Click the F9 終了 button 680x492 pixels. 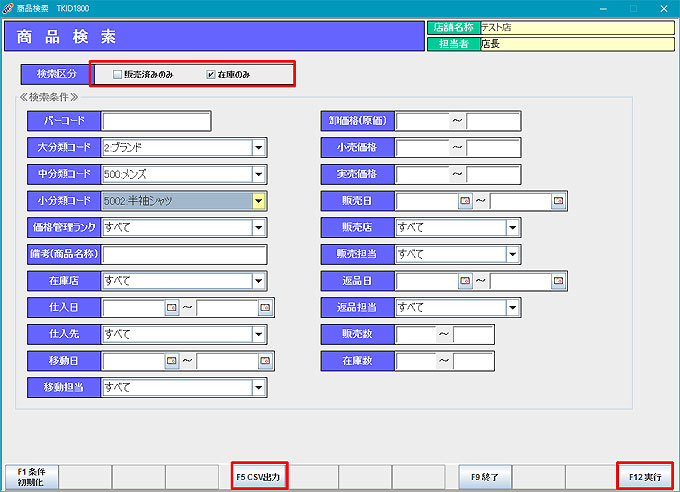pos(485,477)
